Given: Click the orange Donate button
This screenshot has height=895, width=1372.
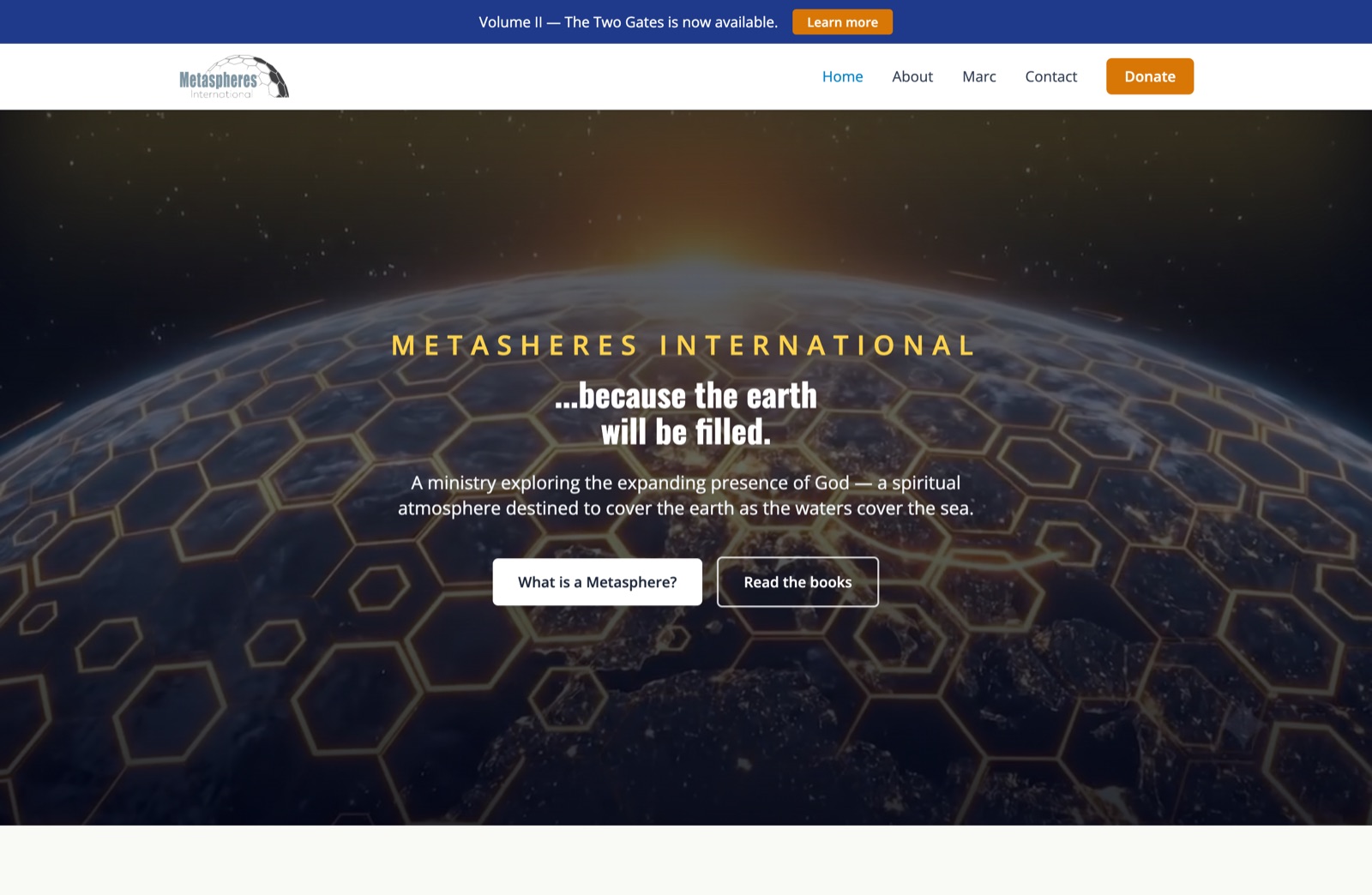Looking at the screenshot, I should click(1150, 76).
